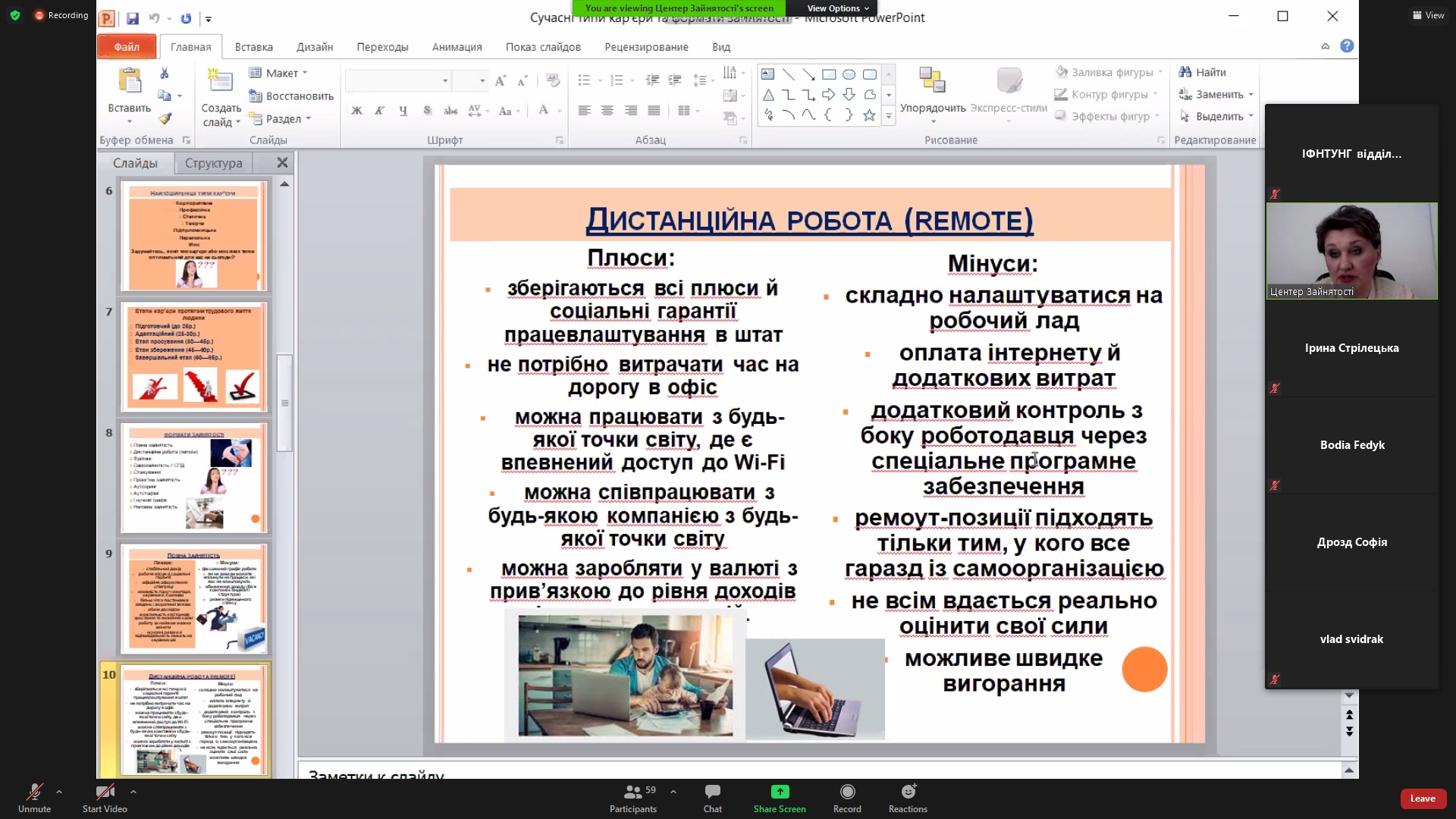This screenshot has width=1456, height=819.
Task: Expand the View Options dropdown
Action: 838,8
